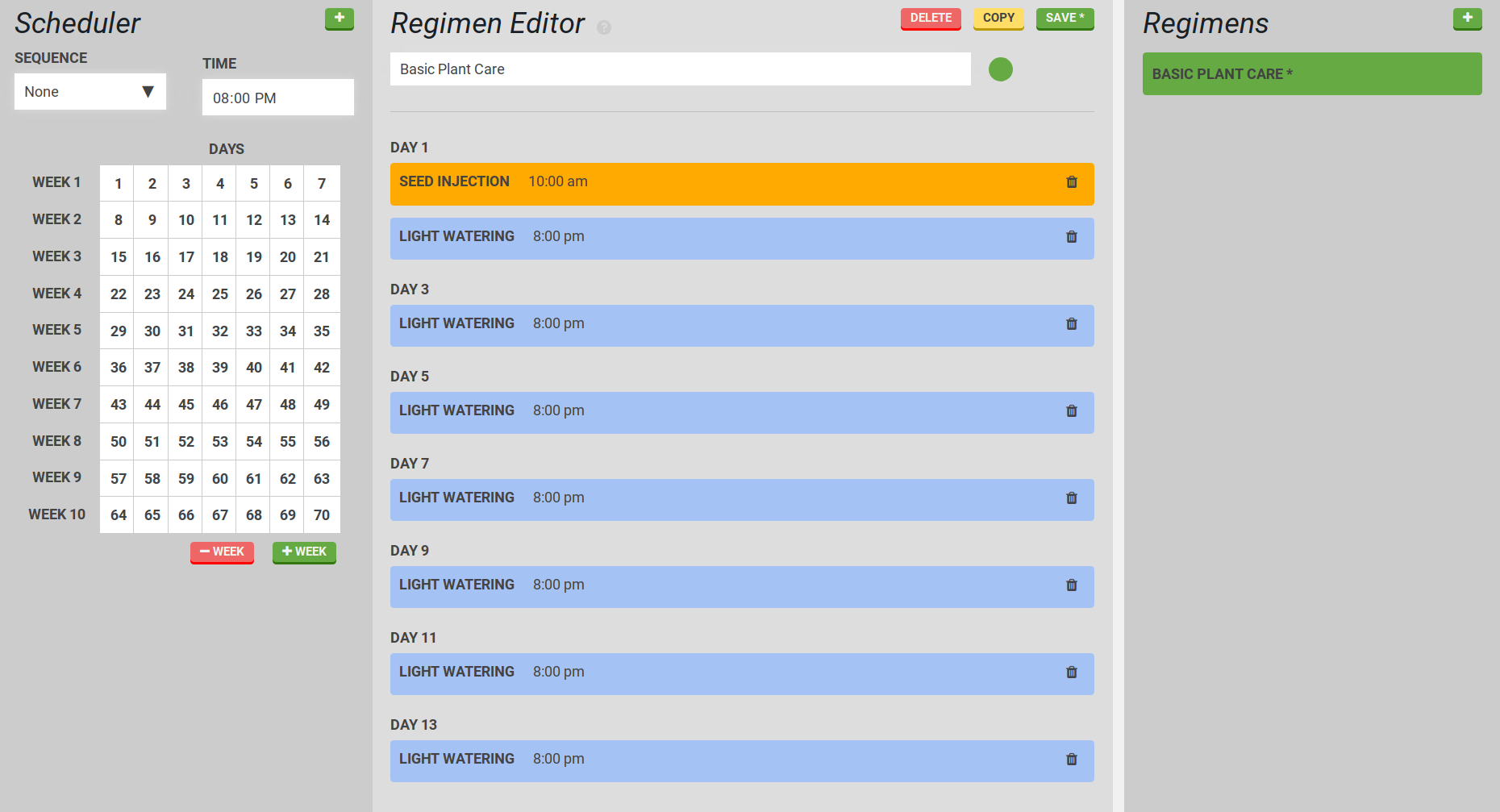1500x812 pixels.
Task: Delete the Day 5 Light Watering entry
Action: [1071, 411]
